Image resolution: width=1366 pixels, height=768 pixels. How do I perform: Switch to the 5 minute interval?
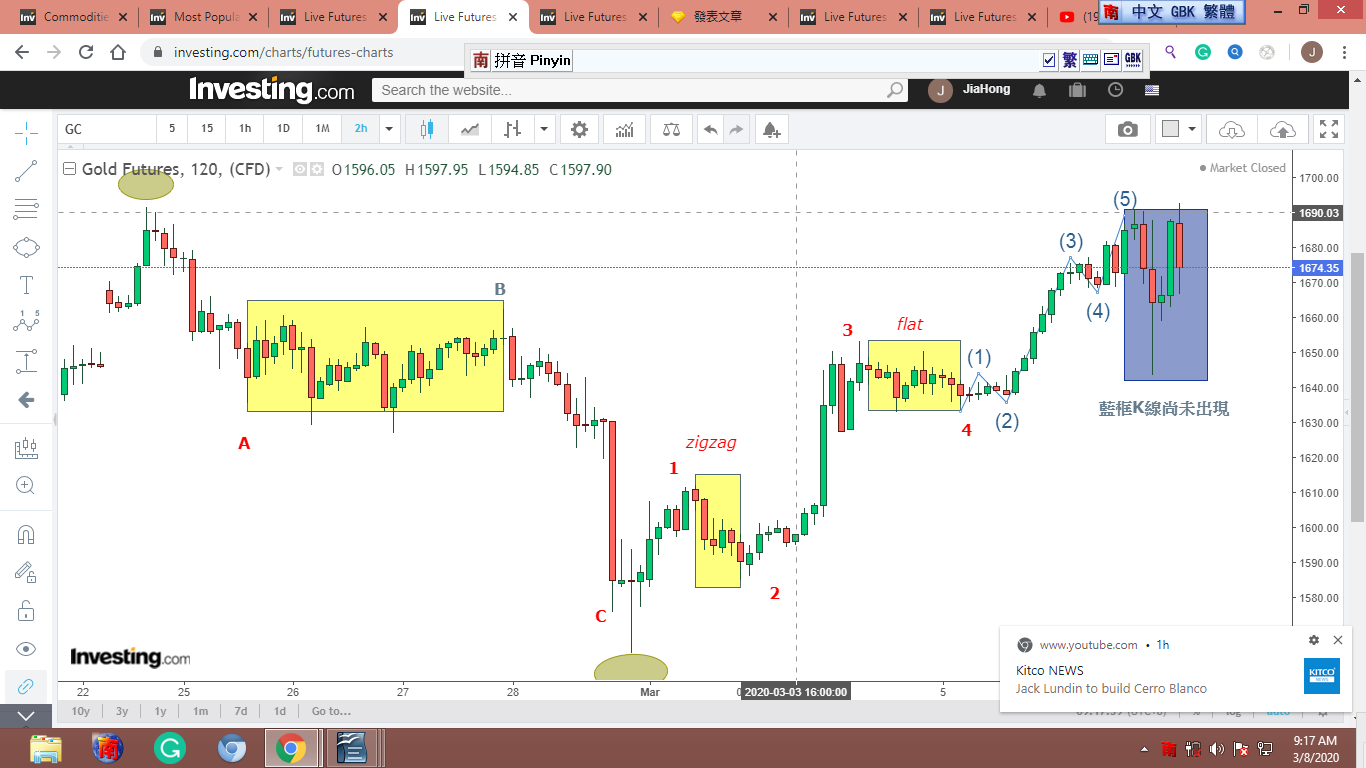pyautogui.click(x=172, y=129)
